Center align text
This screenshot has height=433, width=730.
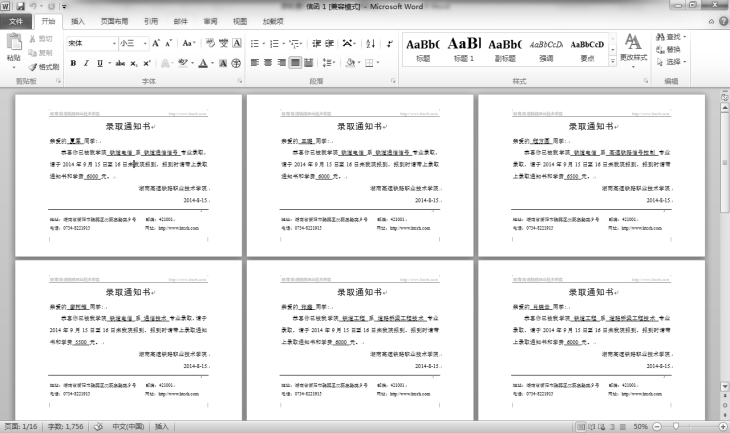(268, 62)
